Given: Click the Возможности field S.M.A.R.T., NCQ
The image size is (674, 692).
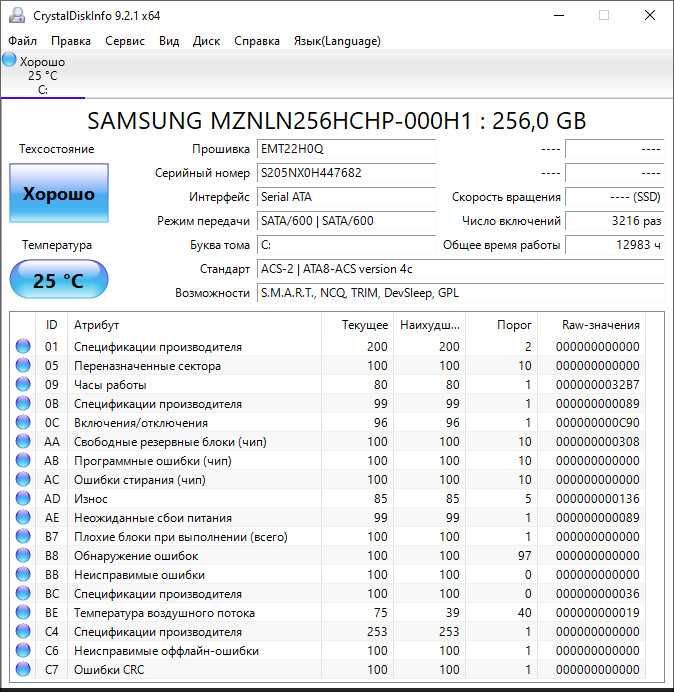Looking at the screenshot, I should point(460,293).
